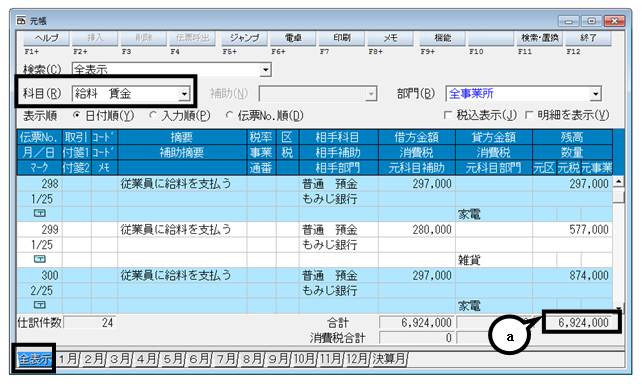The image size is (642, 387).
Task: Select the 伝票No.順 radio button
Action: [229, 115]
